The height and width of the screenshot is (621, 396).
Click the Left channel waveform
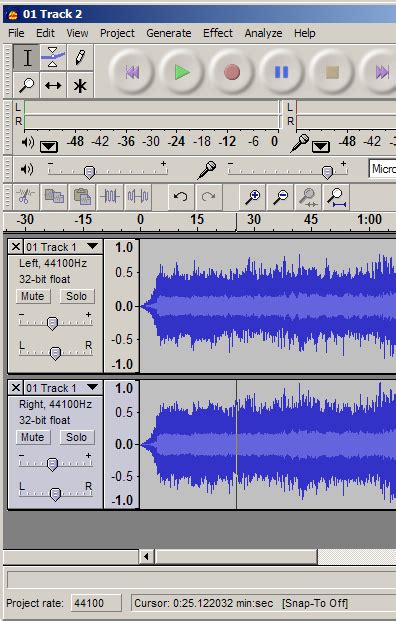pos(268,306)
